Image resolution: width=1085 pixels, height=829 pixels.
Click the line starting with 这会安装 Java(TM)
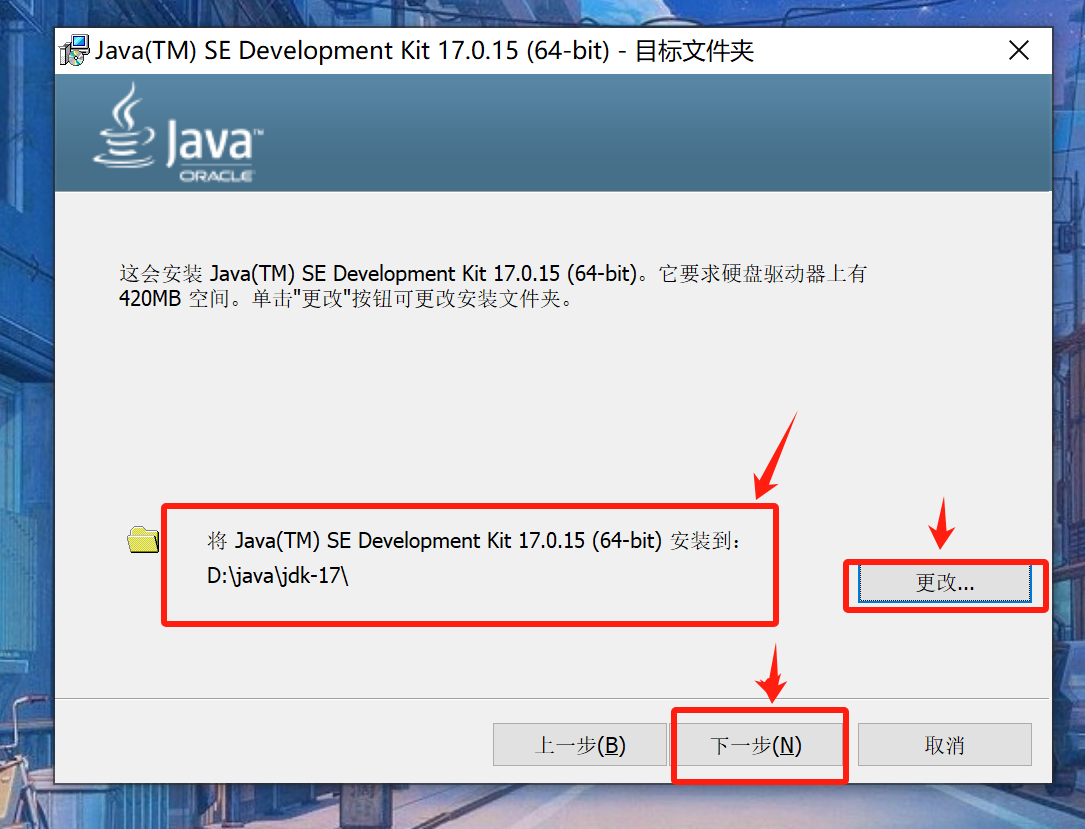click(x=493, y=274)
